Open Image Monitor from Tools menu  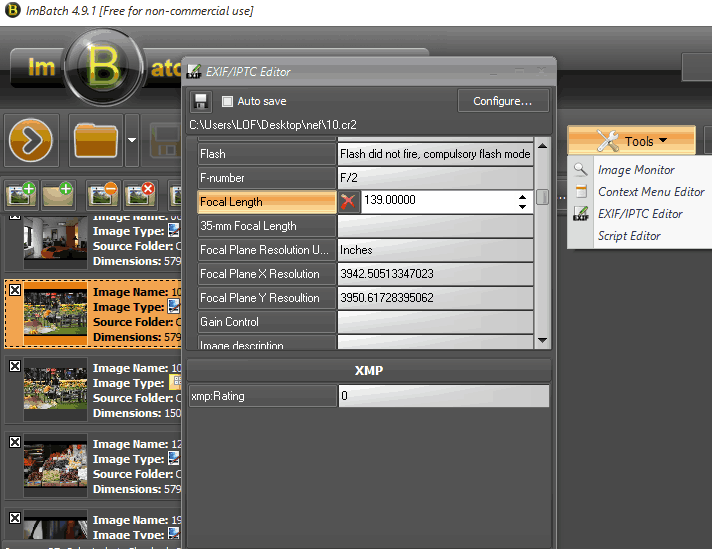click(636, 170)
